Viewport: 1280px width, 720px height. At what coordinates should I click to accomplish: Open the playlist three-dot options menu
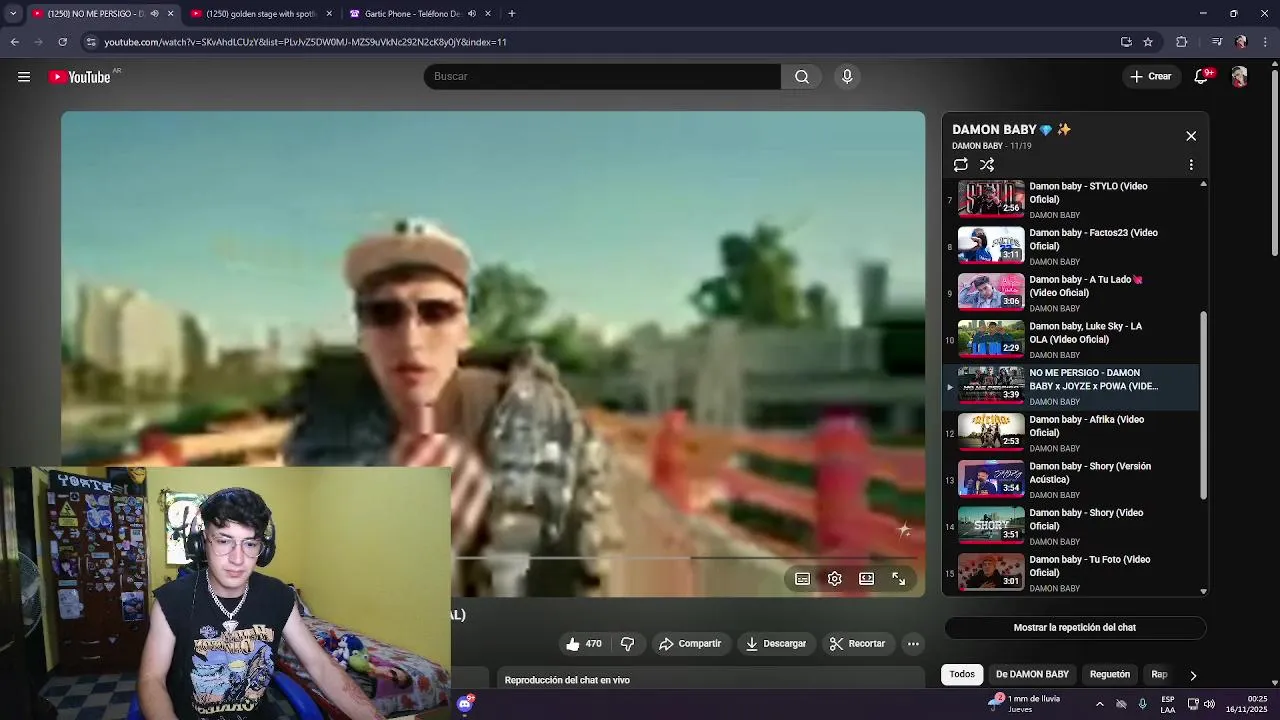click(x=1191, y=165)
